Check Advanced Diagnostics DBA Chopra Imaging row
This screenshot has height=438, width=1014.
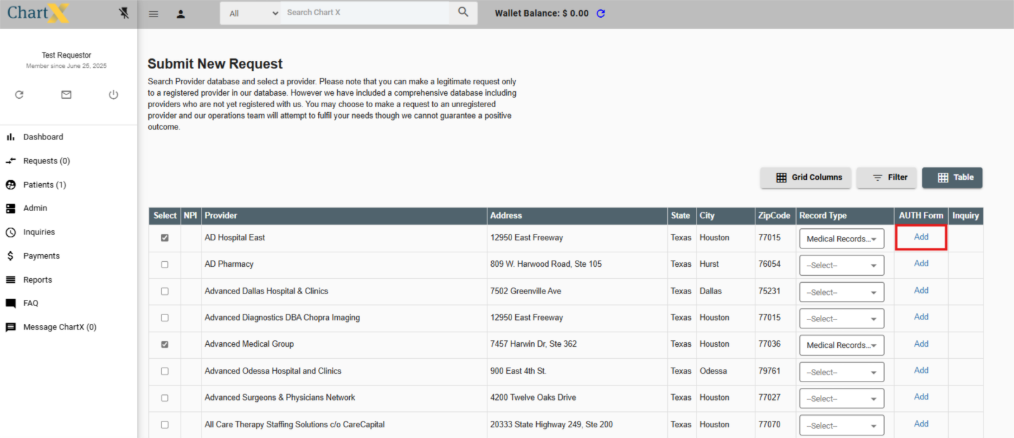click(164, 318)
